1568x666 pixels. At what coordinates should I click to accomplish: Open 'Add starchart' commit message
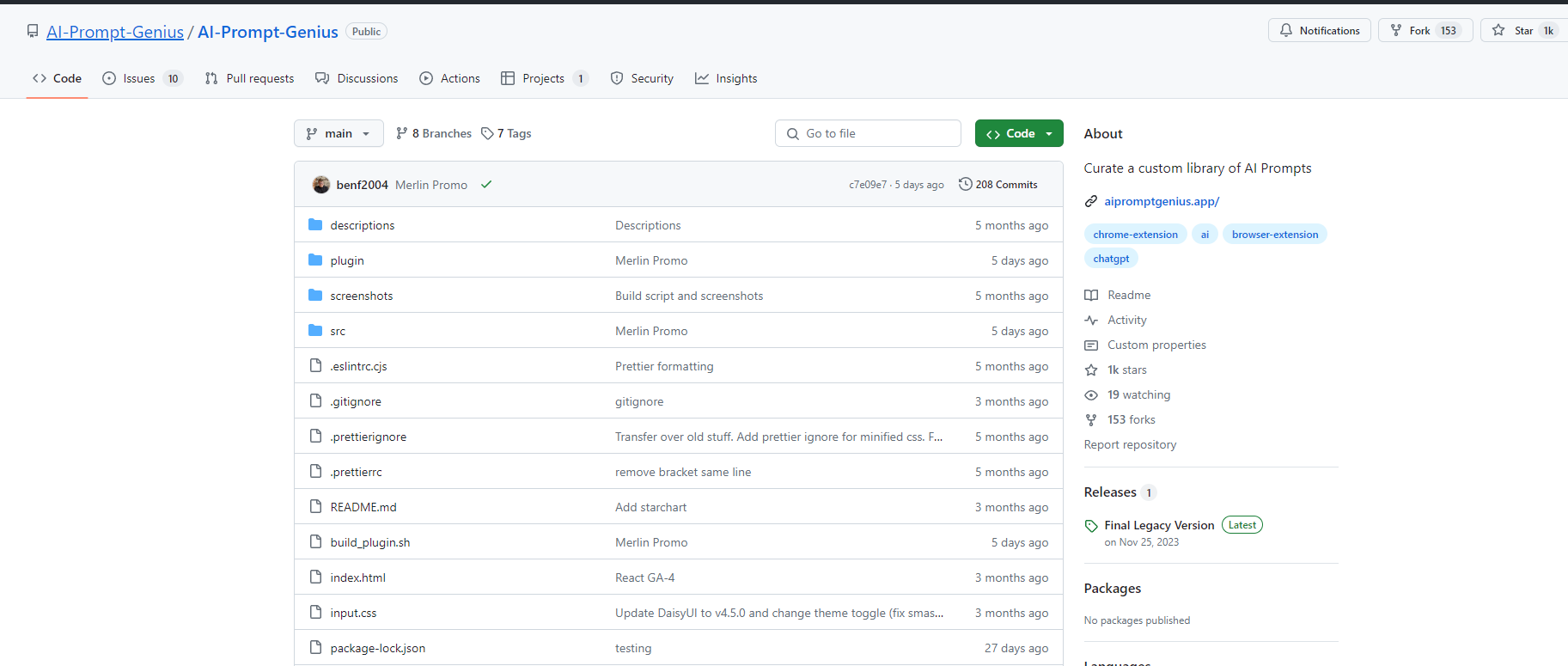(651, 507)
